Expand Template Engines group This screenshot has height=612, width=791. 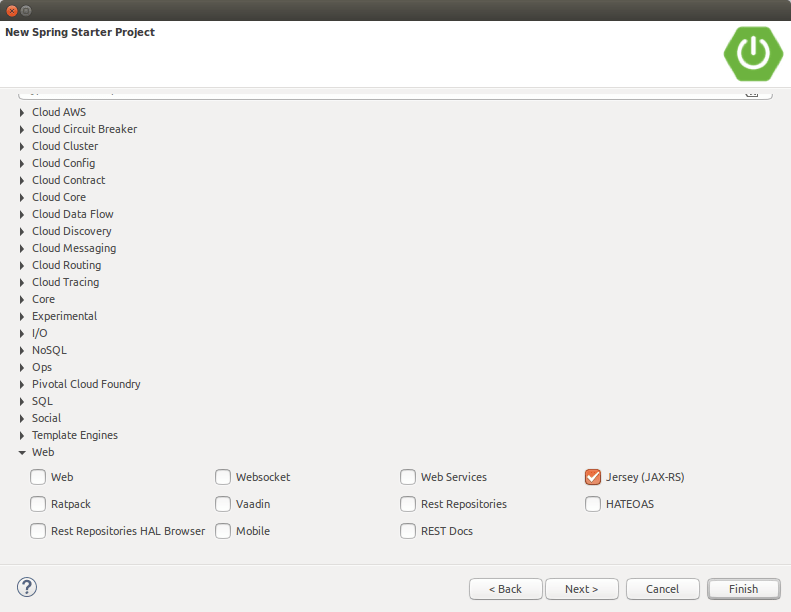[22, 435]
